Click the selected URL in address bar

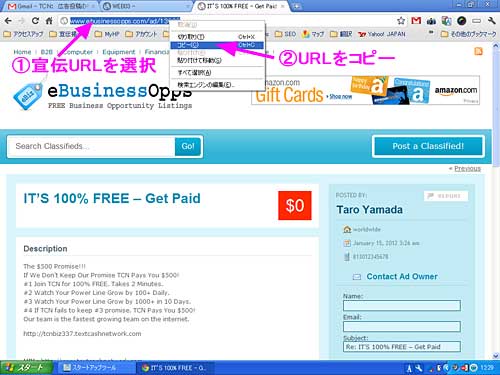[125, 21]
